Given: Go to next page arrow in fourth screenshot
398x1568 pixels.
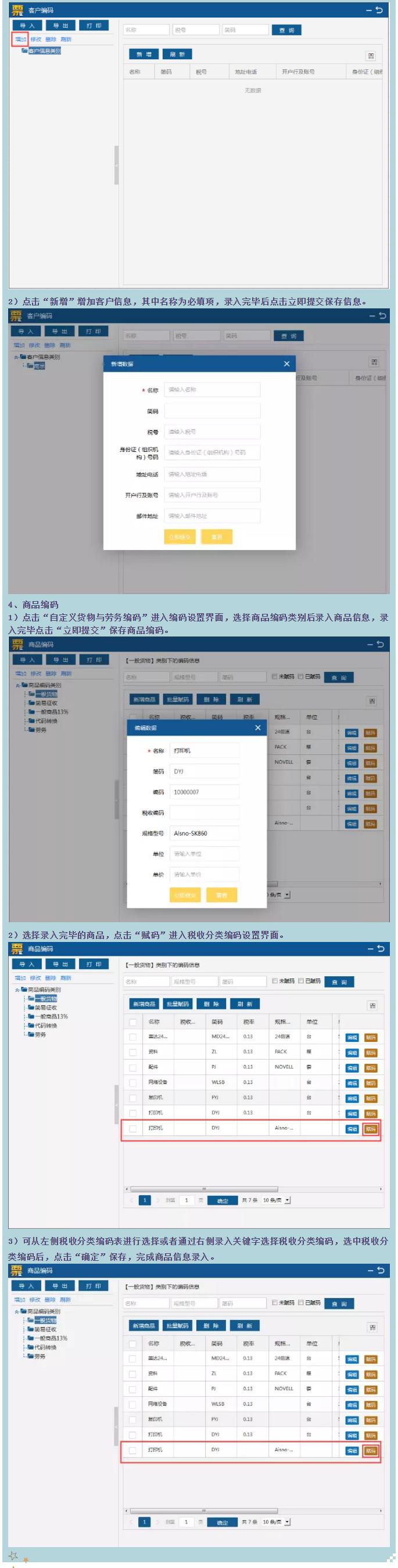Looking at the screenshot, I should (157, 1200).
